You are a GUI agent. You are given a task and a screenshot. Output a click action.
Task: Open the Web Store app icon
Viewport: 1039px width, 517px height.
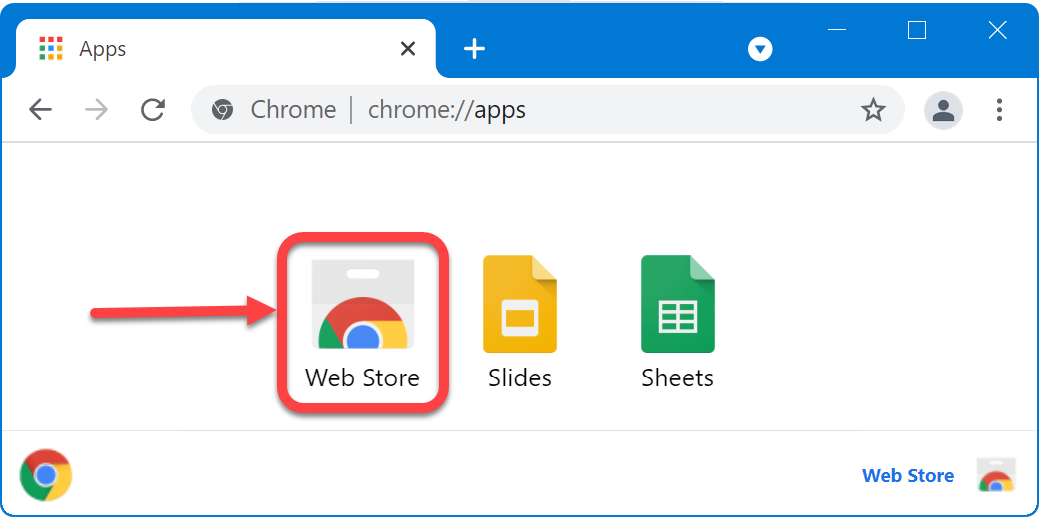[362, 304]
